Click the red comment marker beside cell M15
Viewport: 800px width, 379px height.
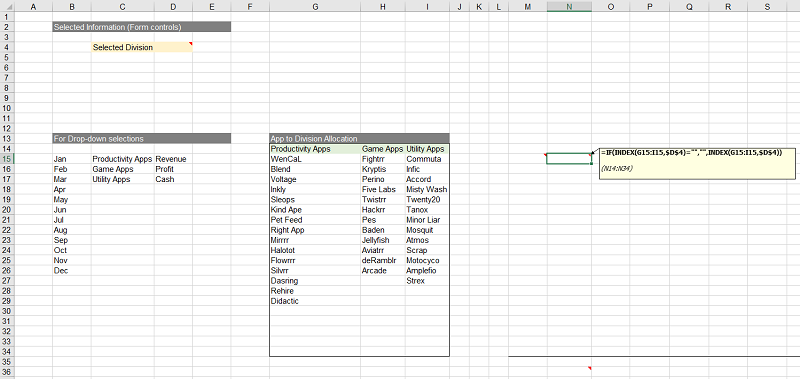point(545,155)
